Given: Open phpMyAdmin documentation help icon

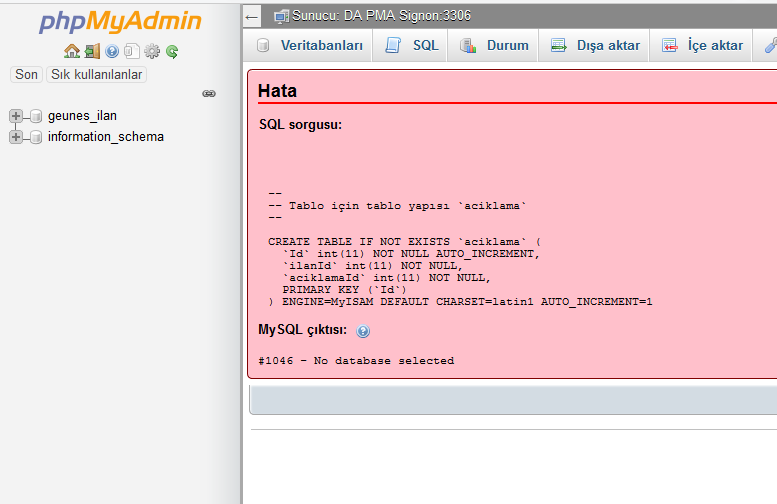Looking at the screenshot, I should [x=112, y=51].
